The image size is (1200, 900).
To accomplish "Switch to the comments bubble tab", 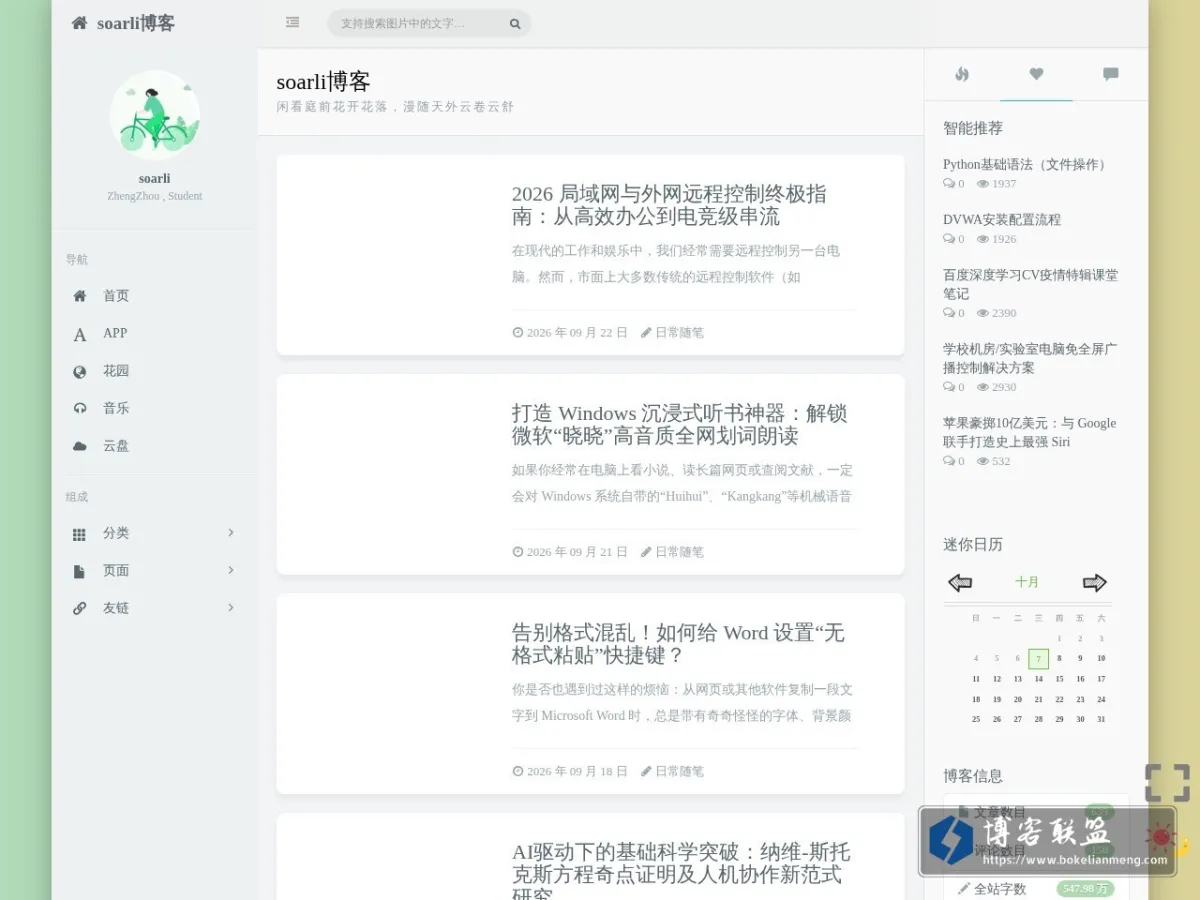I will click(1110, 74).
